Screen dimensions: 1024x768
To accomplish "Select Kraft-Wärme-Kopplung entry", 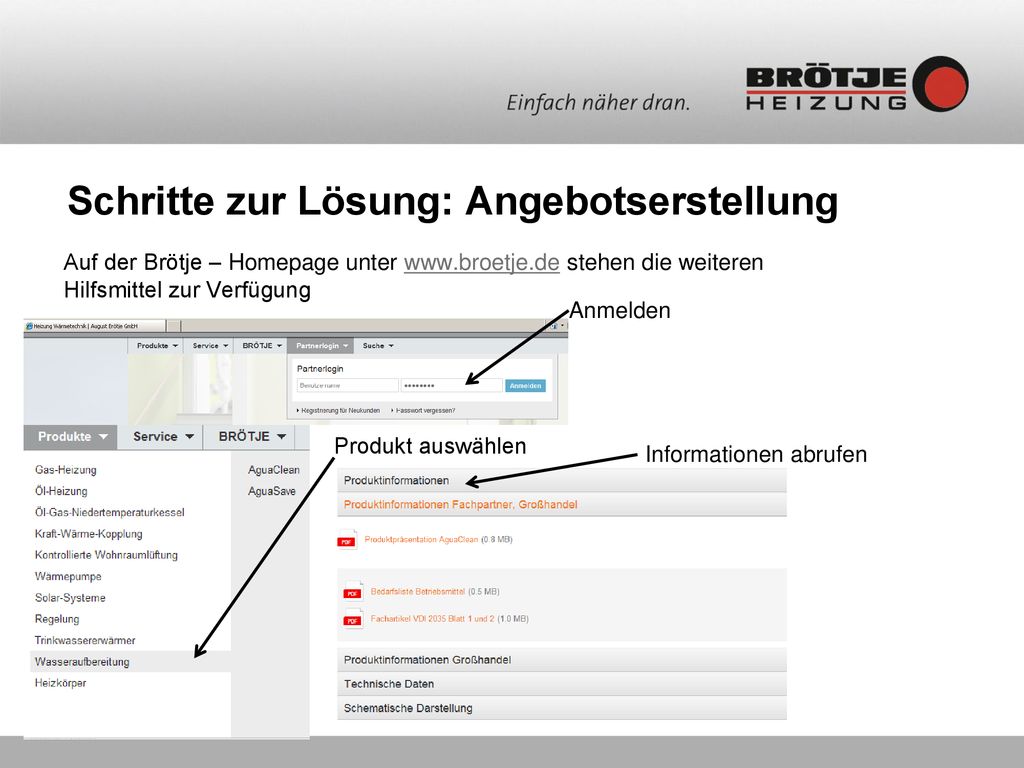I will pyautogui.click(x=89, y=534).
